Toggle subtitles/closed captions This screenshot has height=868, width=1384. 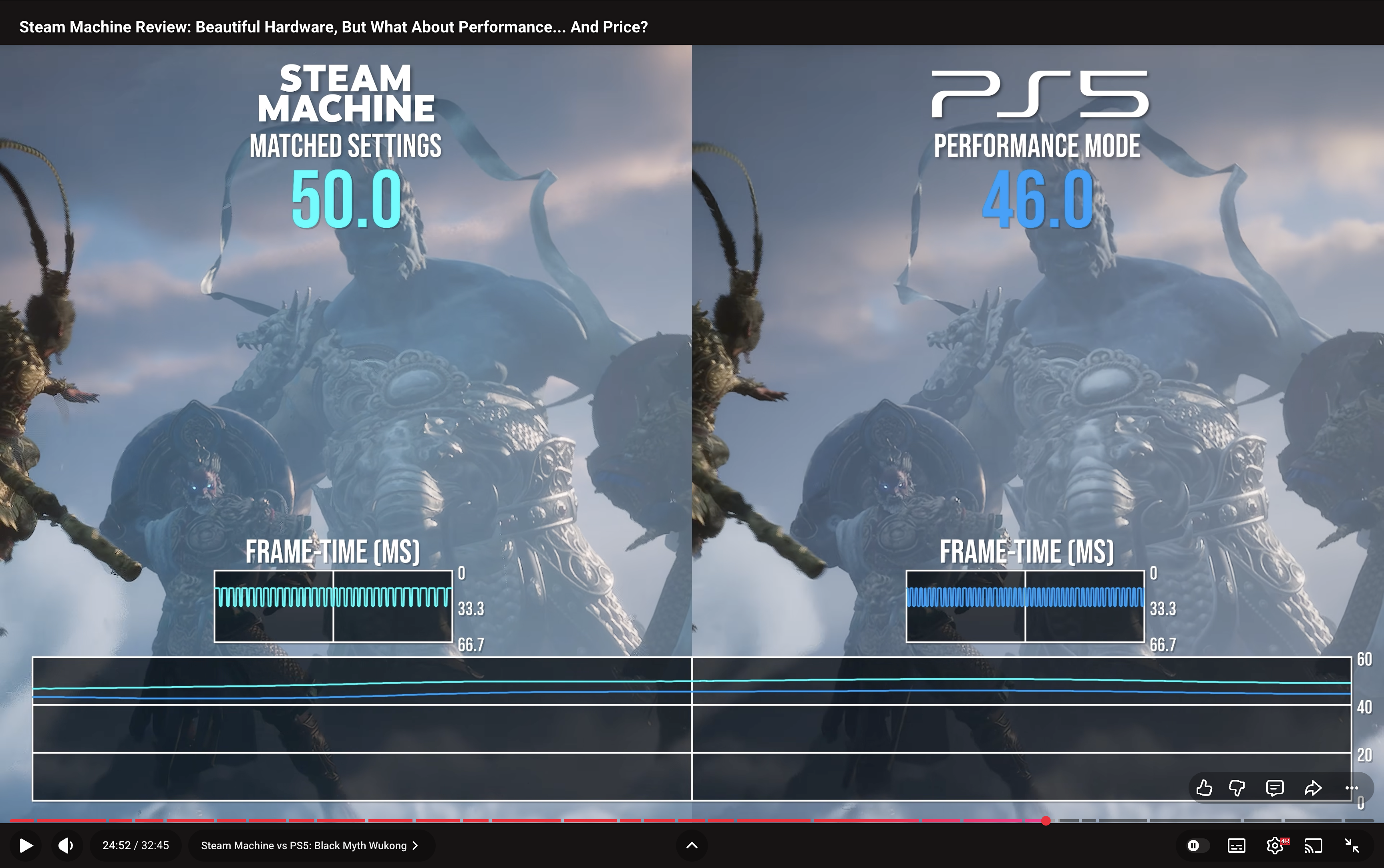coord(1236,845)
